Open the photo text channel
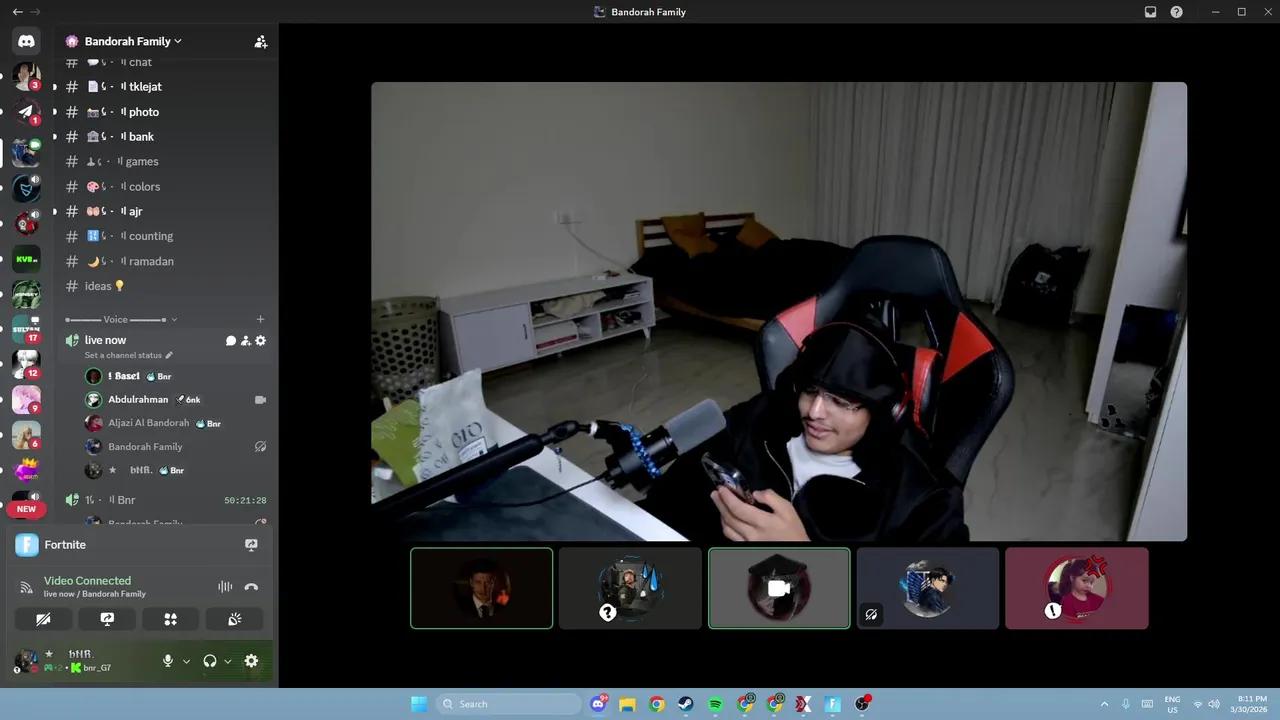Image resolution: width=1280 pixels, height=720 pixels. (167, 112)
